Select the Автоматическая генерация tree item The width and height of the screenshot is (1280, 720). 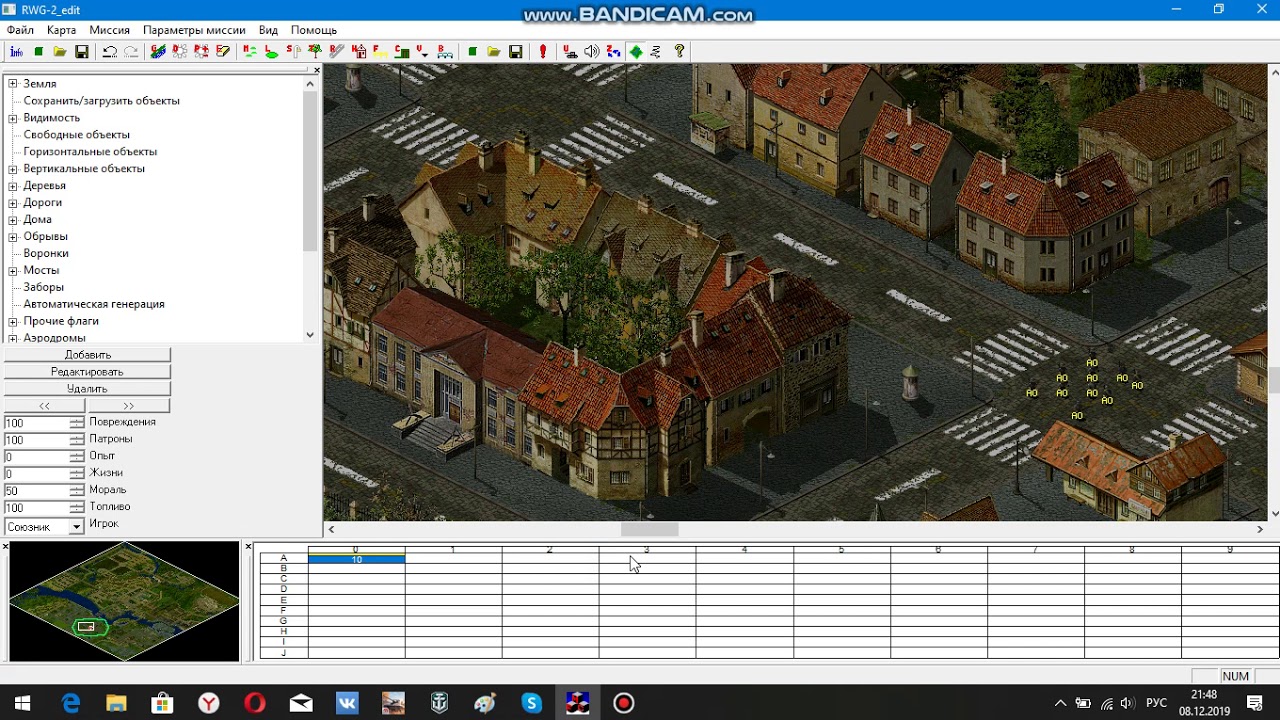pos(94,304)
